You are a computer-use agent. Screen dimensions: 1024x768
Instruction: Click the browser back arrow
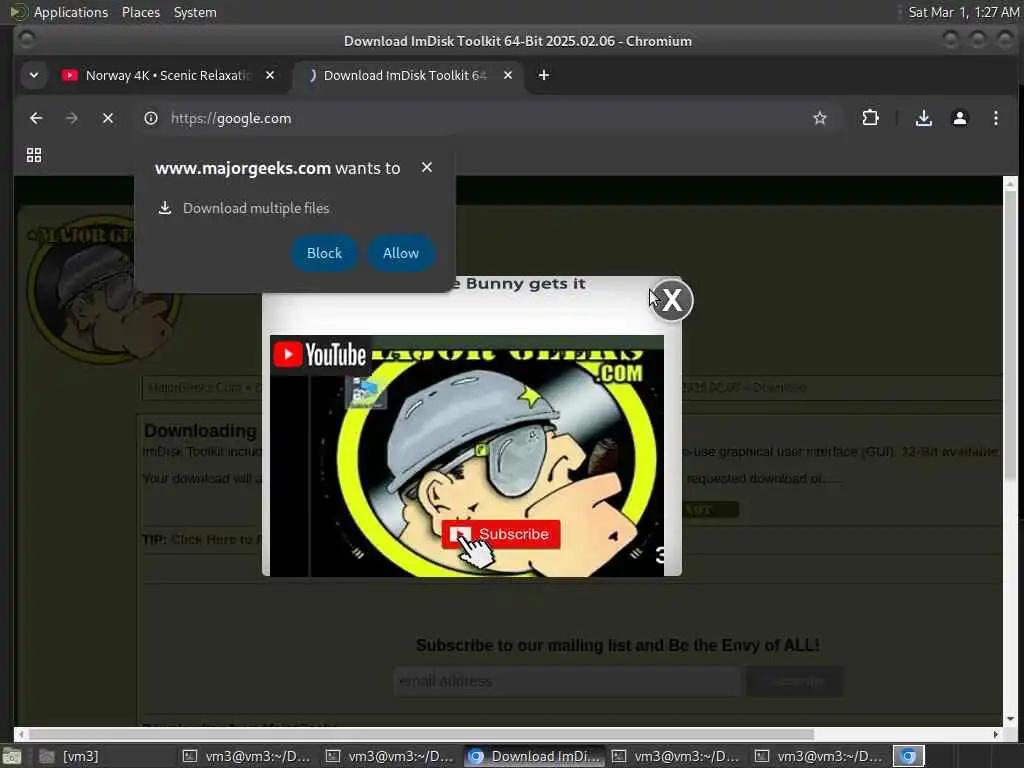click(36, 118)
